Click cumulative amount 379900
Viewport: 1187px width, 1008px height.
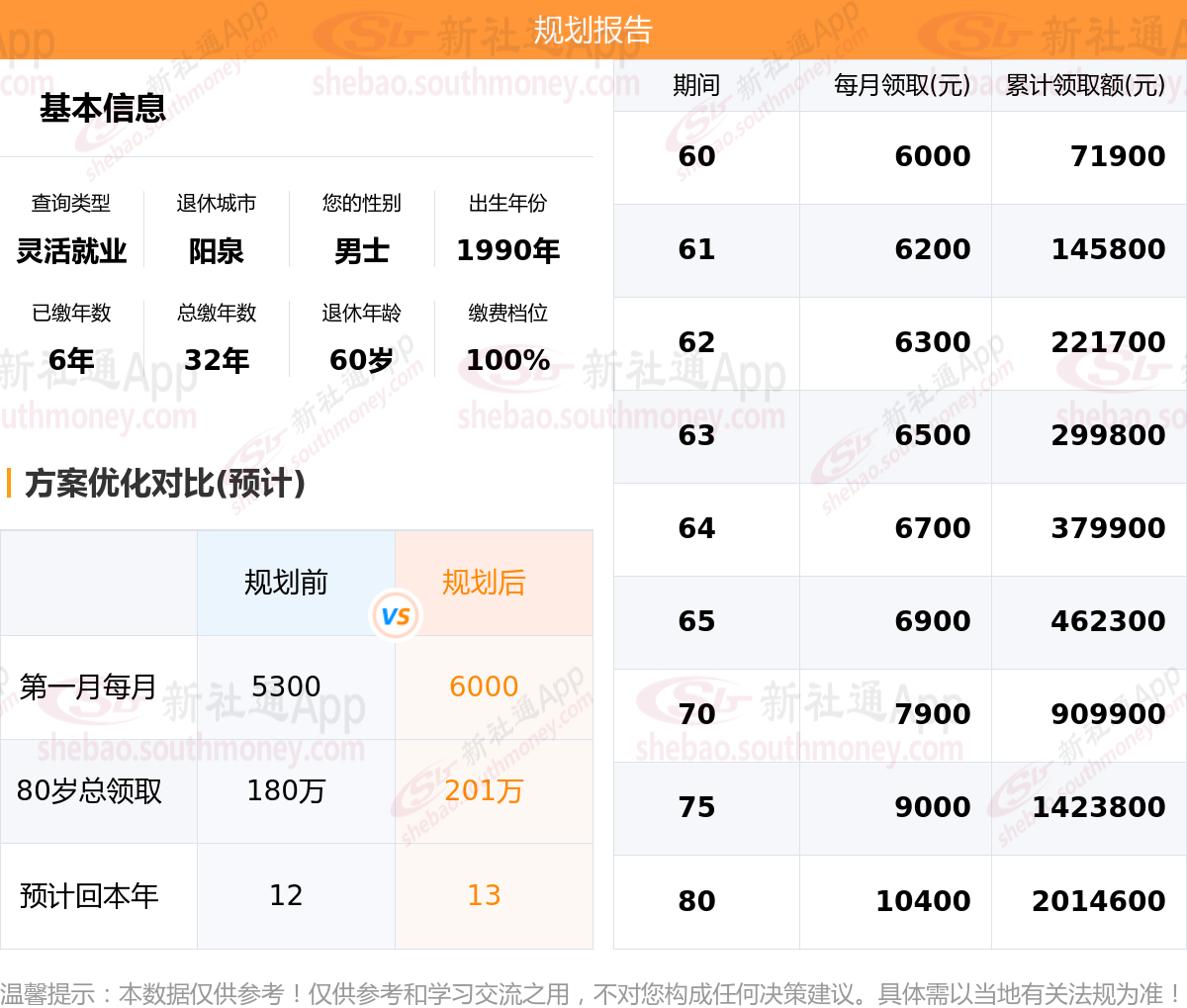point(1108,528)
